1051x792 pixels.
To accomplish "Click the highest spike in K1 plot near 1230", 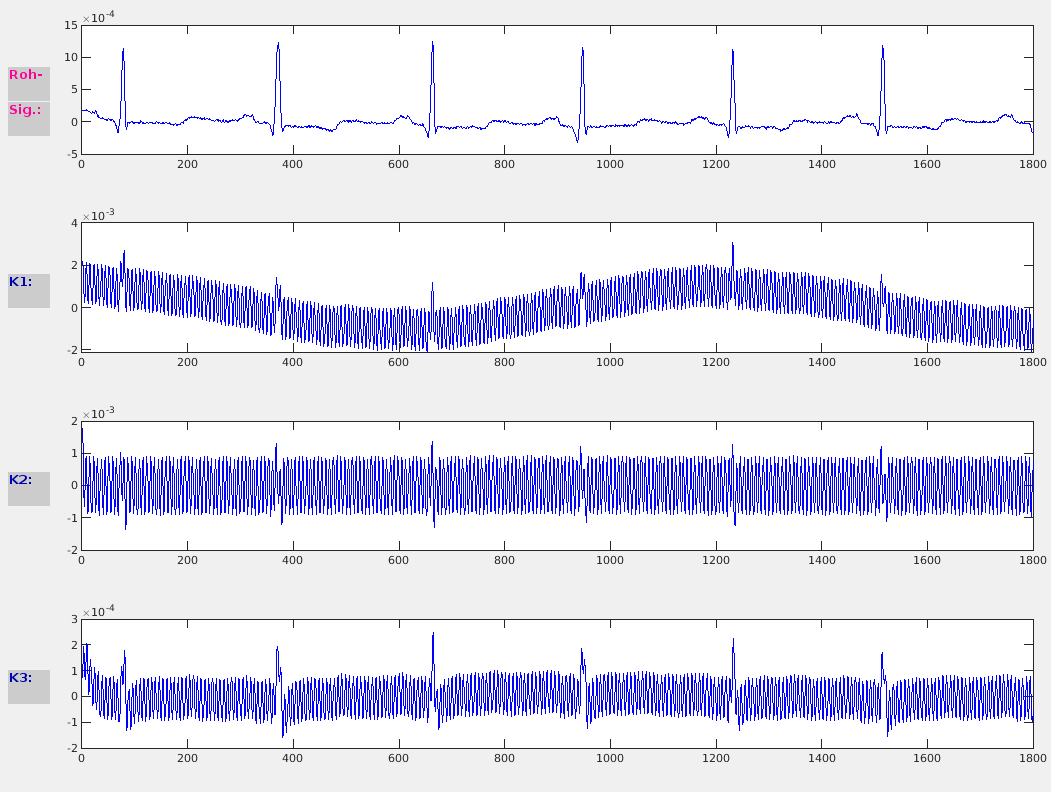I will pos(732,246).
